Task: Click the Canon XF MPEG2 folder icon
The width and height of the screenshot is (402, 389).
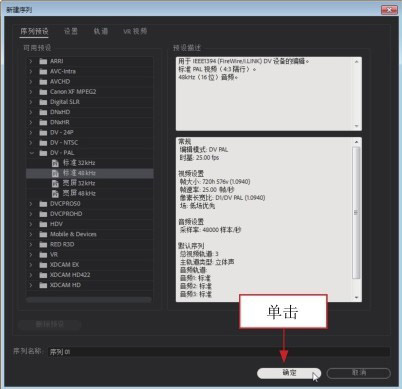Action: point(43,92)
